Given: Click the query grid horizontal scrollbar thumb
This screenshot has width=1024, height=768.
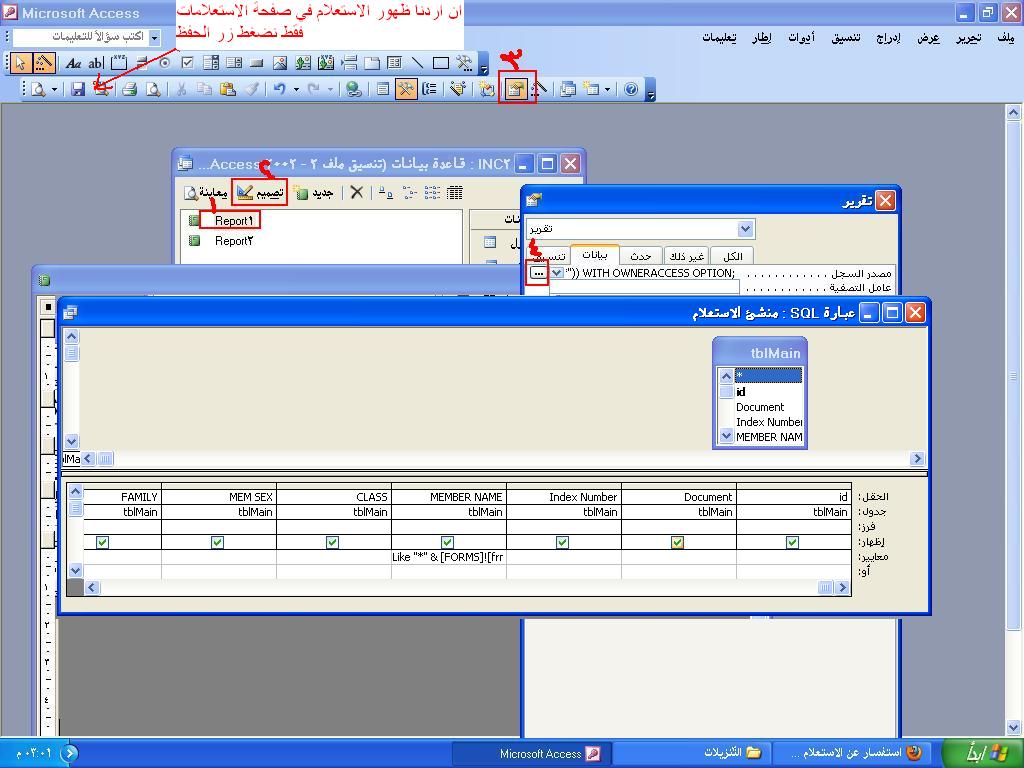Looking at the screenshot, I should click(825, 587).
